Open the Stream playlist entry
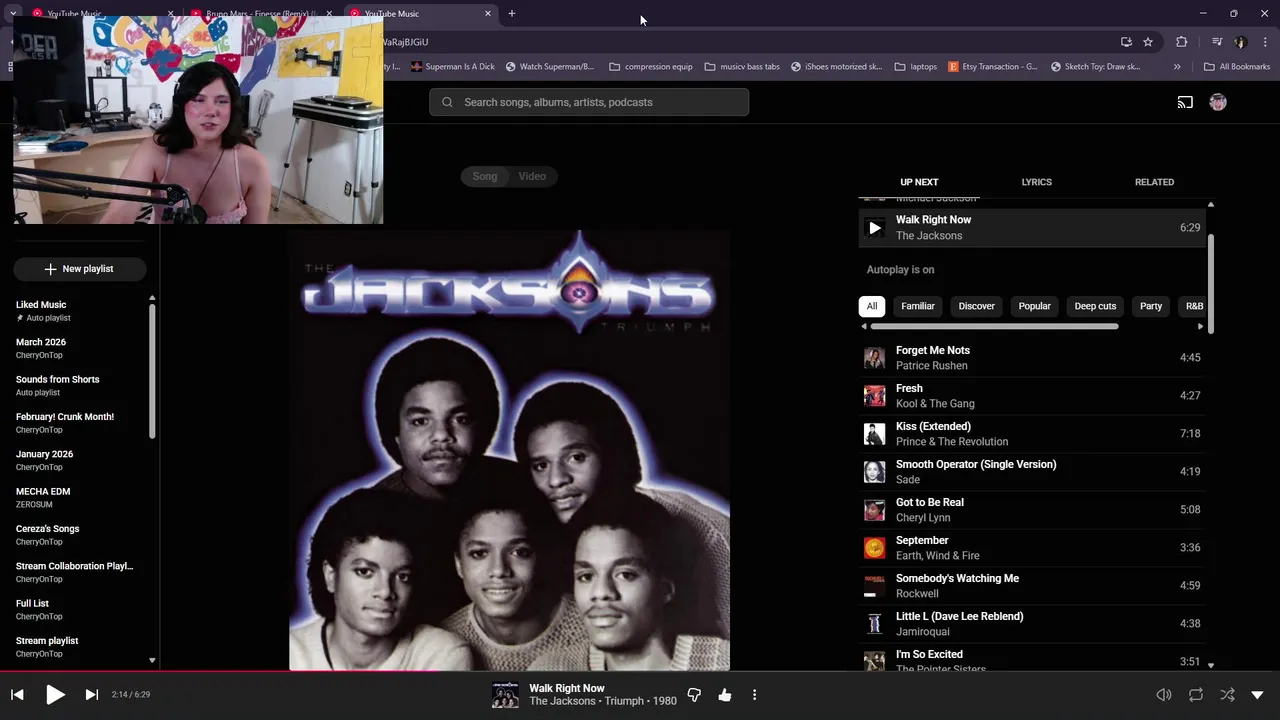The image size is (1280, 720). 75,647
